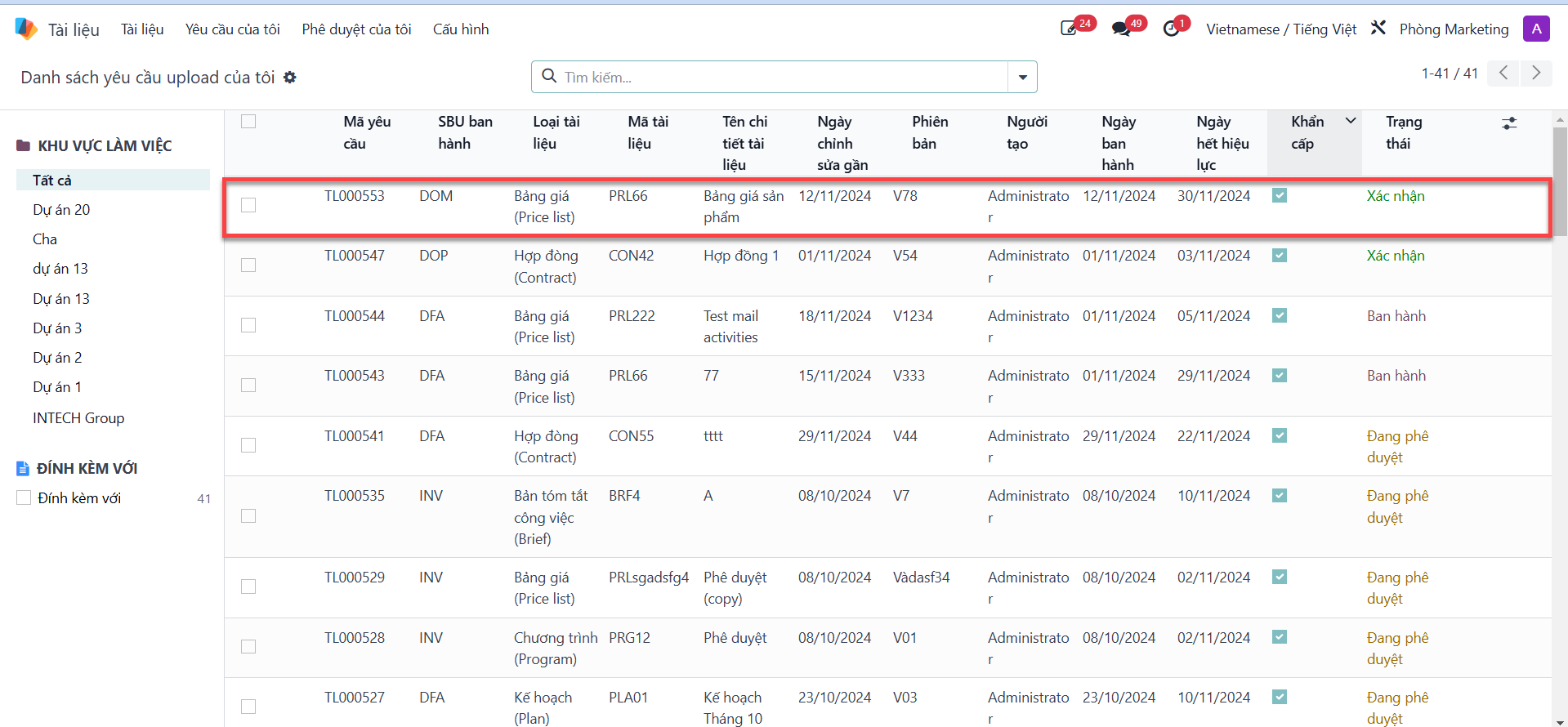Open the Cấu hình menu

[x=461, y=29]
